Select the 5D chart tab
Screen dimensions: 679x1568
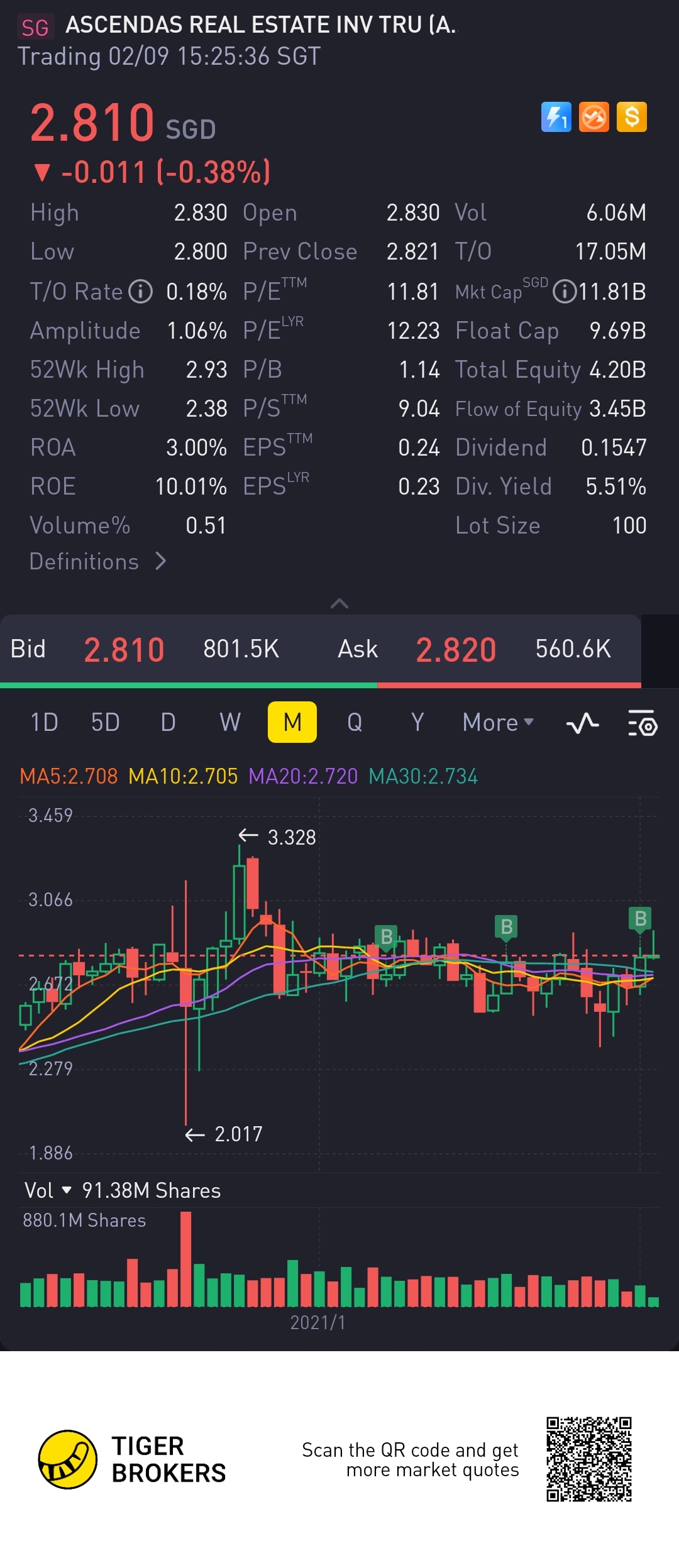click(105, 723)
